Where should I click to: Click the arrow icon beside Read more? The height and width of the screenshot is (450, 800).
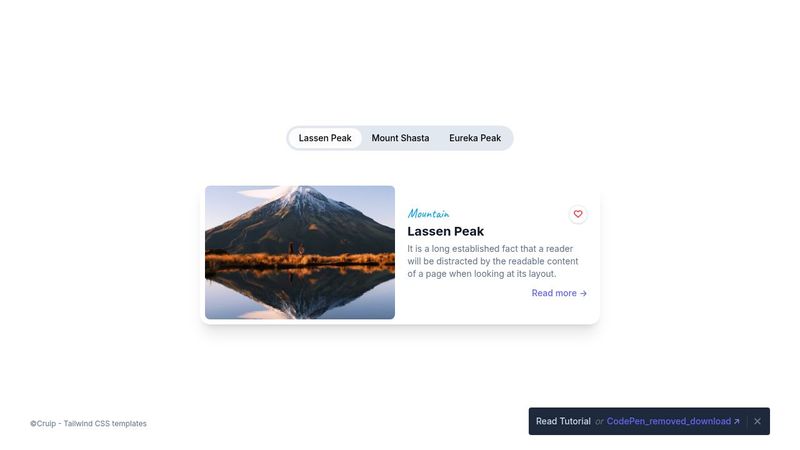(583, 293)
